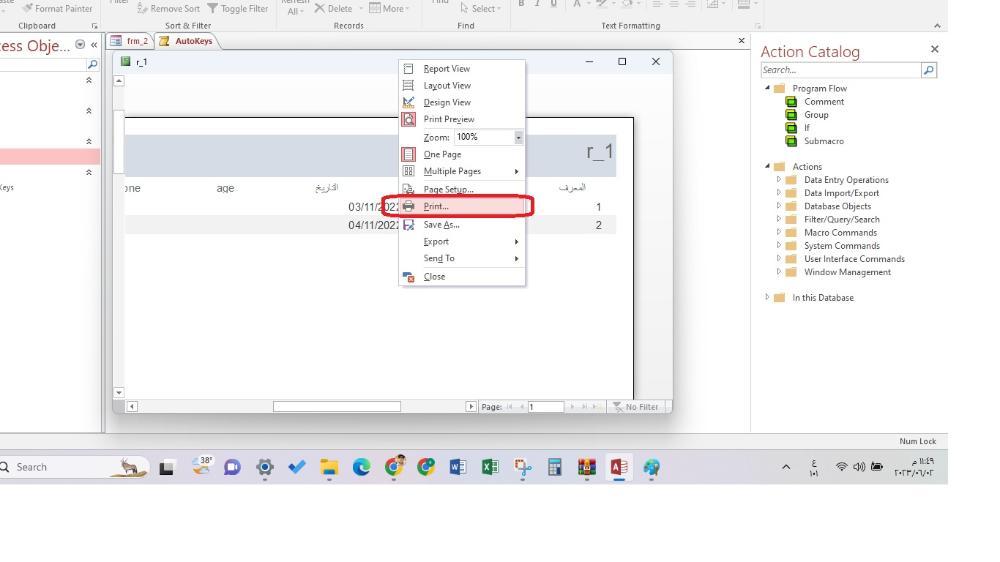Image resolution: width=1000 pixels, height=562 pixels.
Task: Toggle underline text formatting
Action: pyautogui.click(x=553, y=4)
